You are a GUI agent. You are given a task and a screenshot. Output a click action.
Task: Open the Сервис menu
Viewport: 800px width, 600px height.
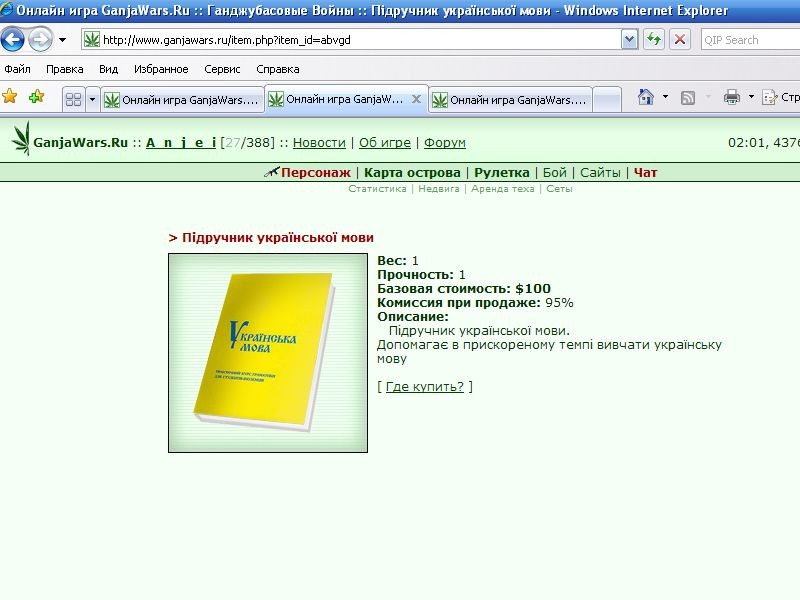point(222,69)
